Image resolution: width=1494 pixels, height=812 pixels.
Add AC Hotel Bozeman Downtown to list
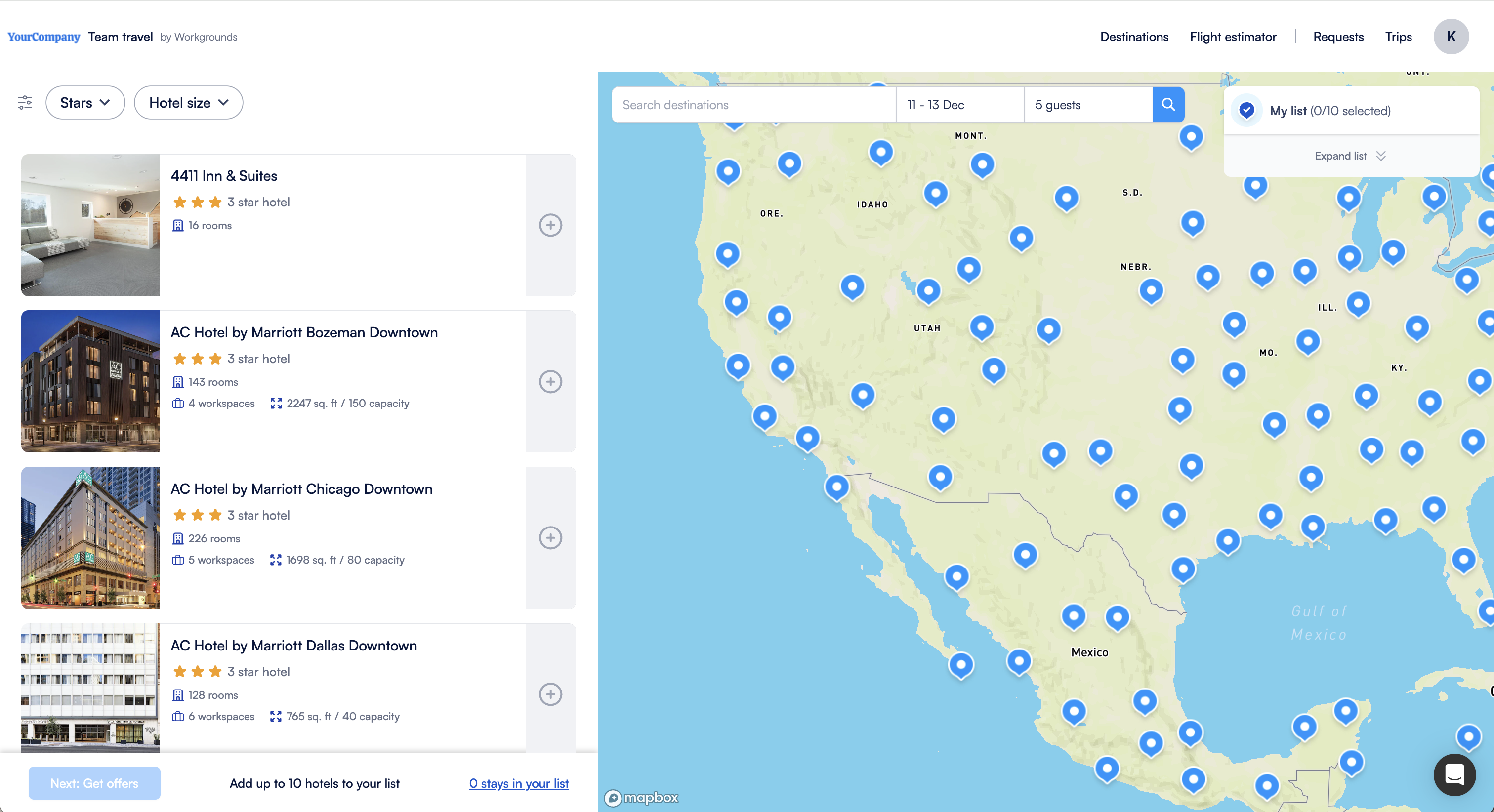click(550, 382)
